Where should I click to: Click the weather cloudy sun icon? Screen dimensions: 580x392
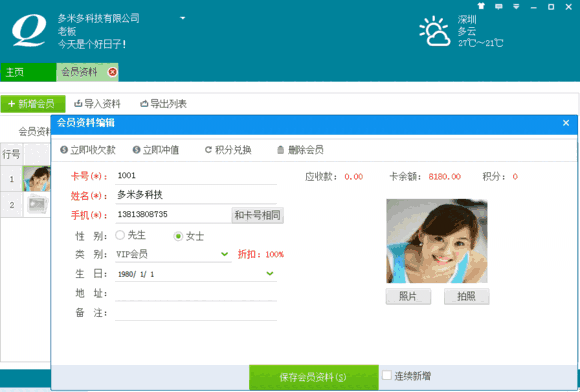pyautogui.click(x=435, y=31)
